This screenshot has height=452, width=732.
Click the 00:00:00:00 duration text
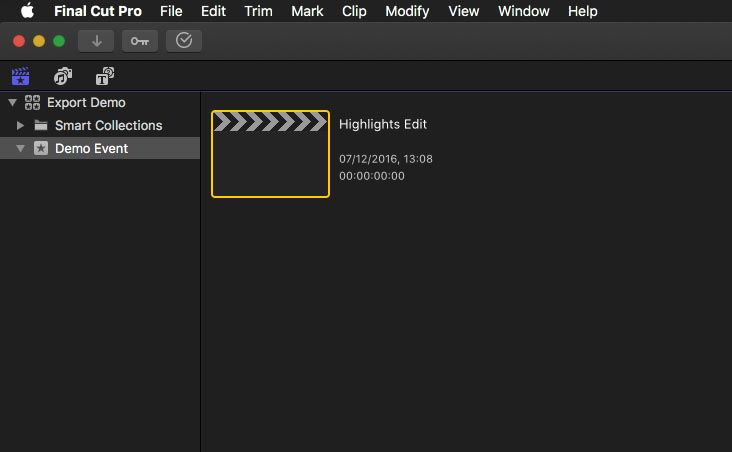pyautogui.click(x=372, y=176)
